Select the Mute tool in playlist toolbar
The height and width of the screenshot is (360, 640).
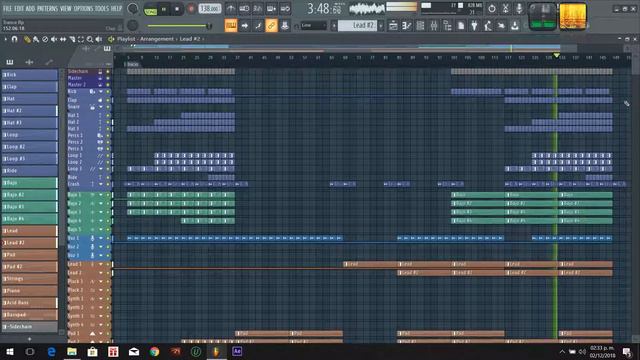pyautogui.click(x=54, y=39)
